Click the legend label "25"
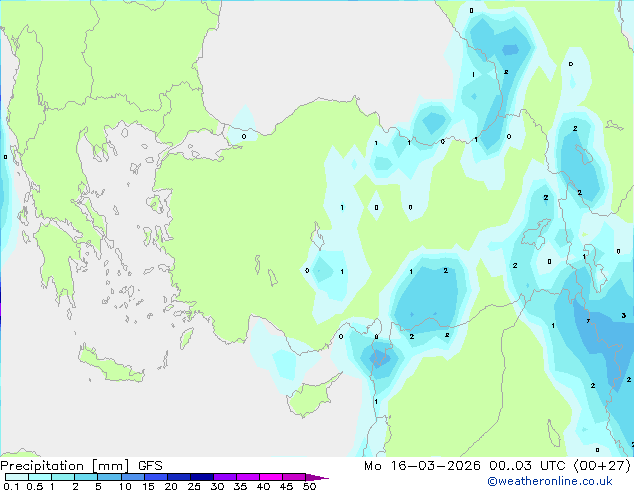 point(194,486)
